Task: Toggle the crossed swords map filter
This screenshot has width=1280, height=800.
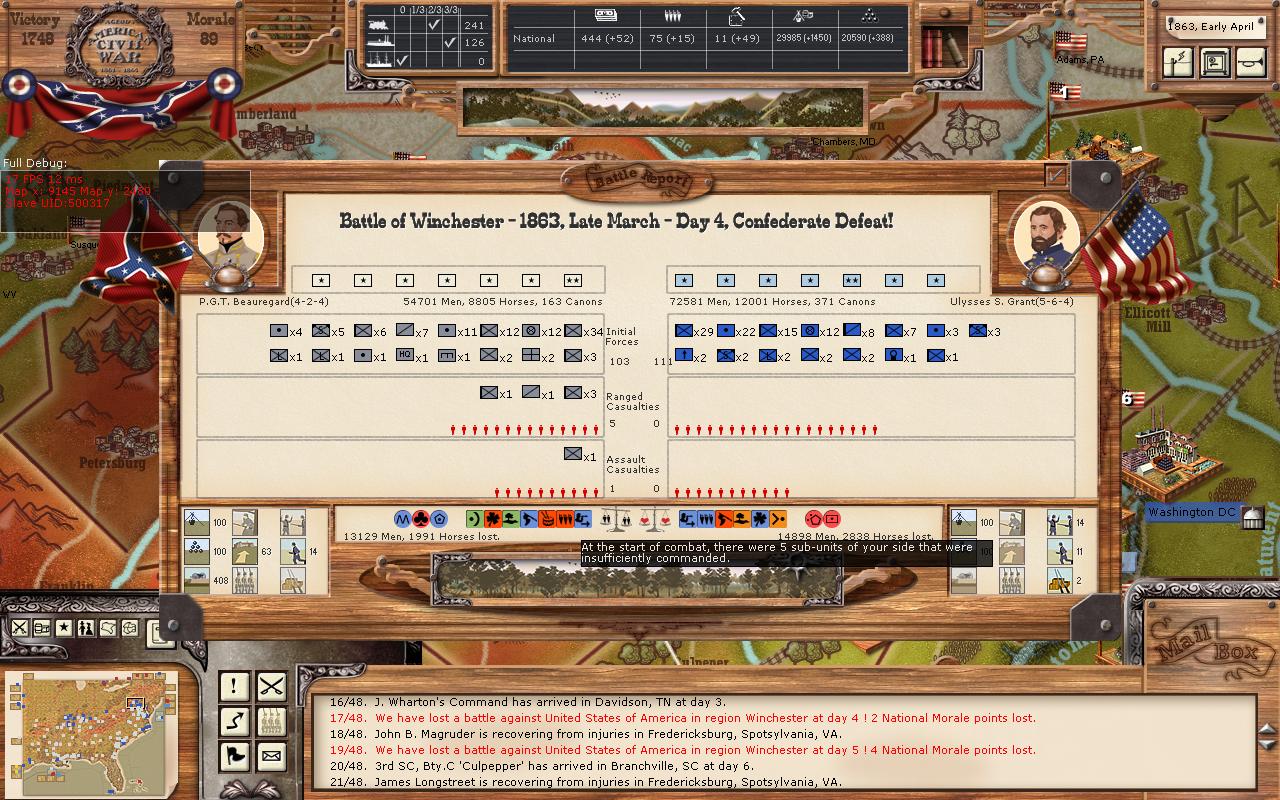Action: 20,628
